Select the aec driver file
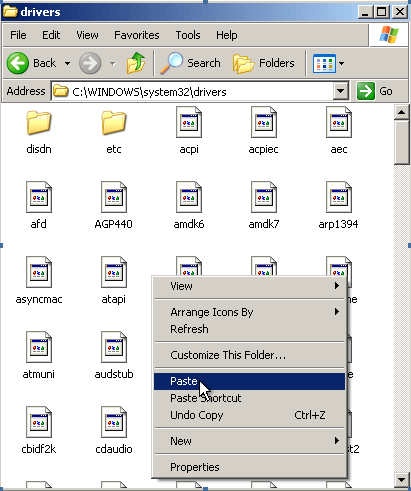Screen dimensions: 411x491 [x=339, y=131]
